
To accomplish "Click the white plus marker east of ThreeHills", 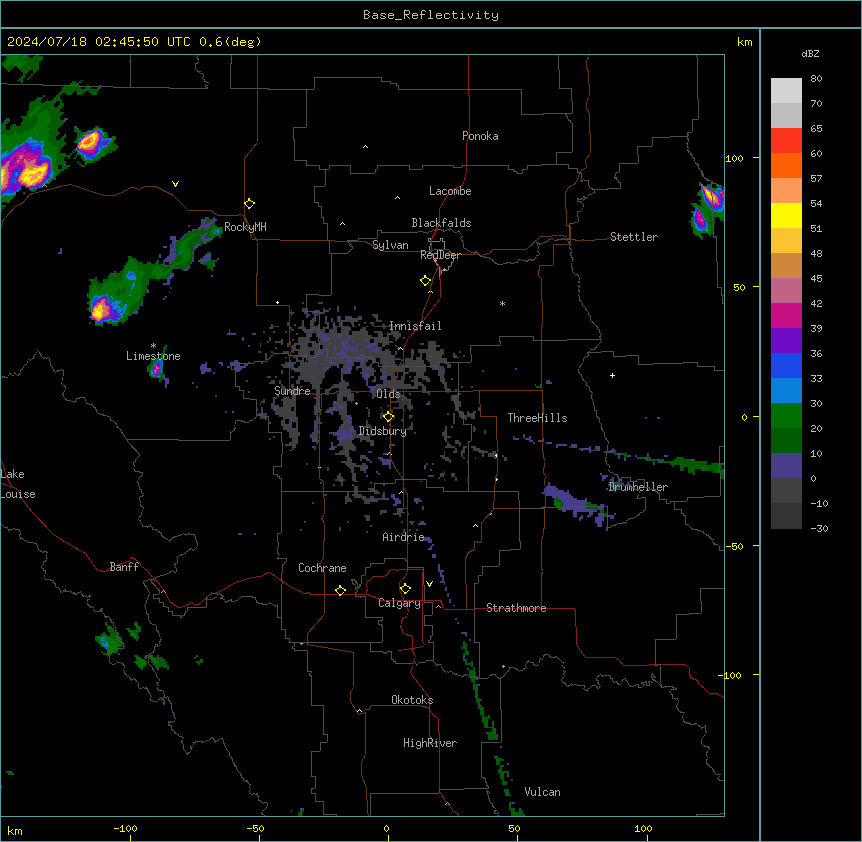I will pyautogui.click(x=612, y=375).
